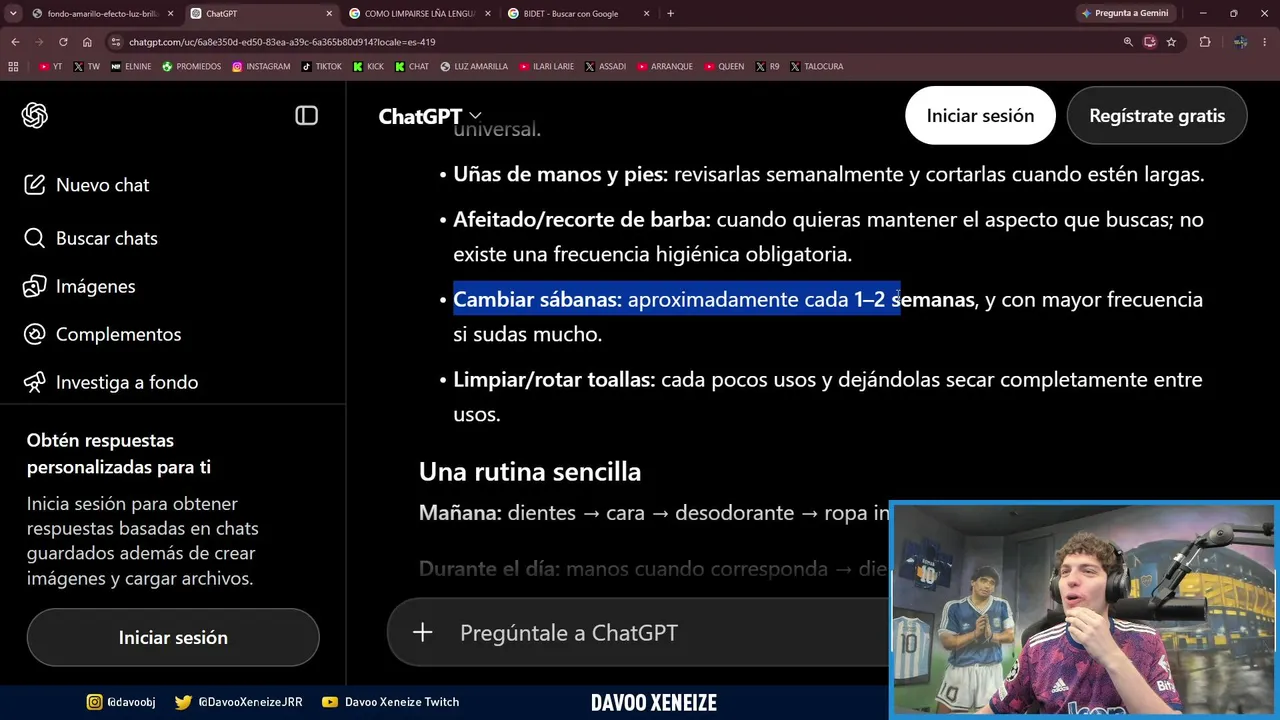Click Iniciar sesión in the top header
1280x720 pixels.
(x=980, y=115)
